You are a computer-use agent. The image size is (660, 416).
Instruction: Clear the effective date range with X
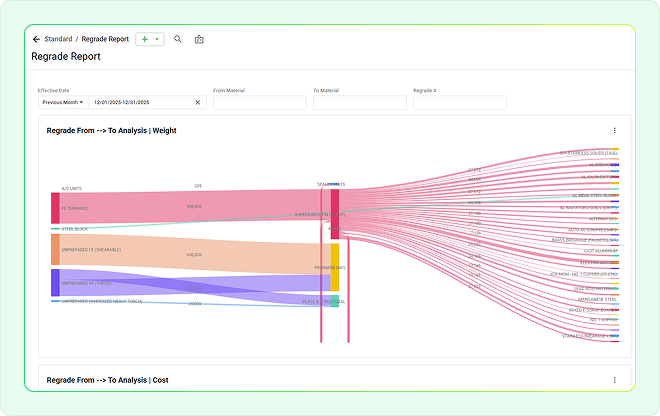[197, 102]
